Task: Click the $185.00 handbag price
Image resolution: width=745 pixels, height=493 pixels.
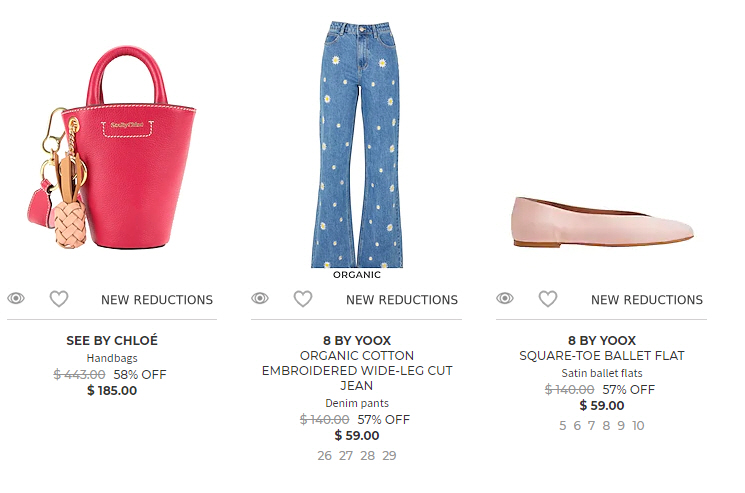Action: (112, 391)
